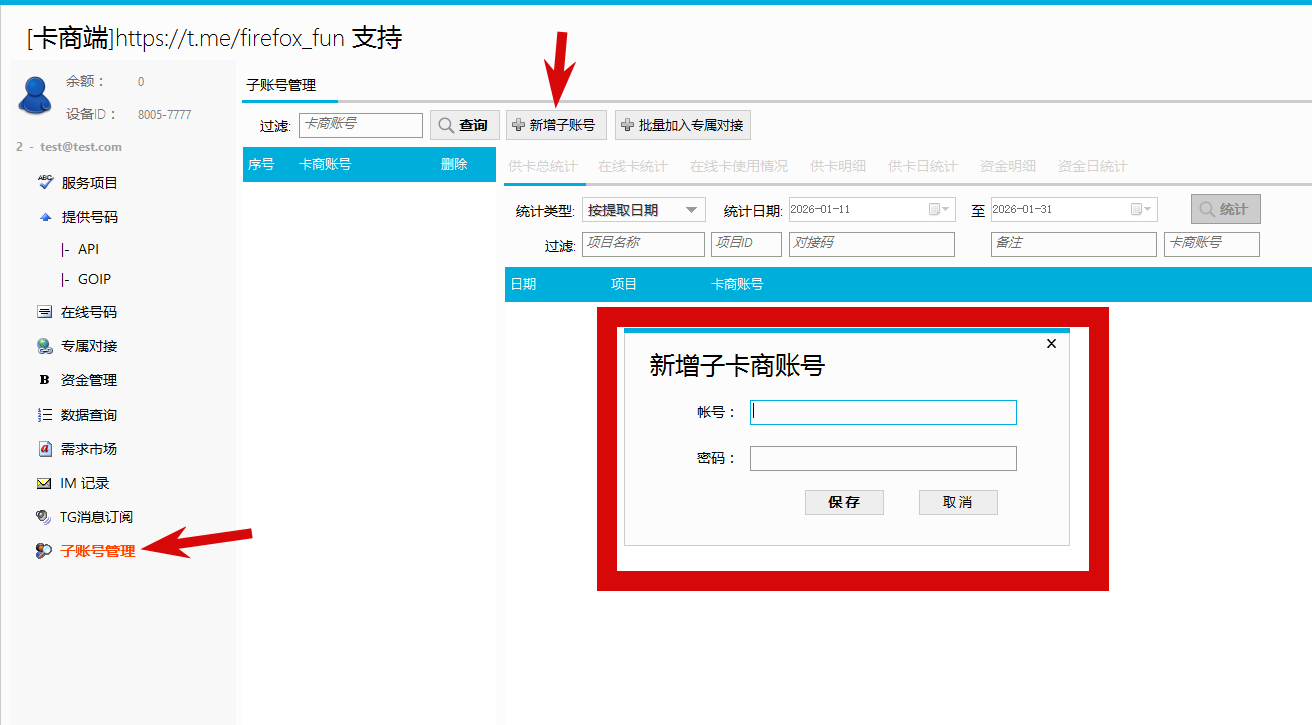Focus the 帐号 input in dialog
This screenshot has width=1312, height=725.
point(883,412)
